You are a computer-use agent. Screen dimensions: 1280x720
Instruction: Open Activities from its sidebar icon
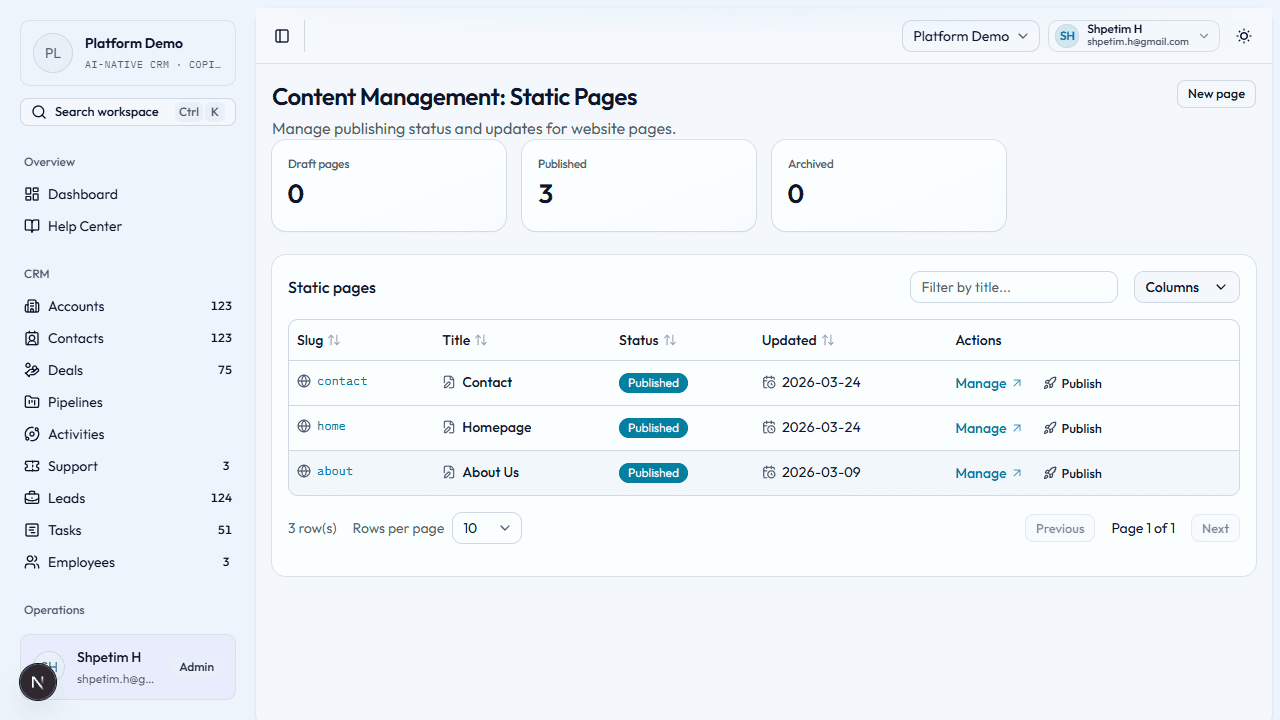pyautogui.click(x=33, y=434)
